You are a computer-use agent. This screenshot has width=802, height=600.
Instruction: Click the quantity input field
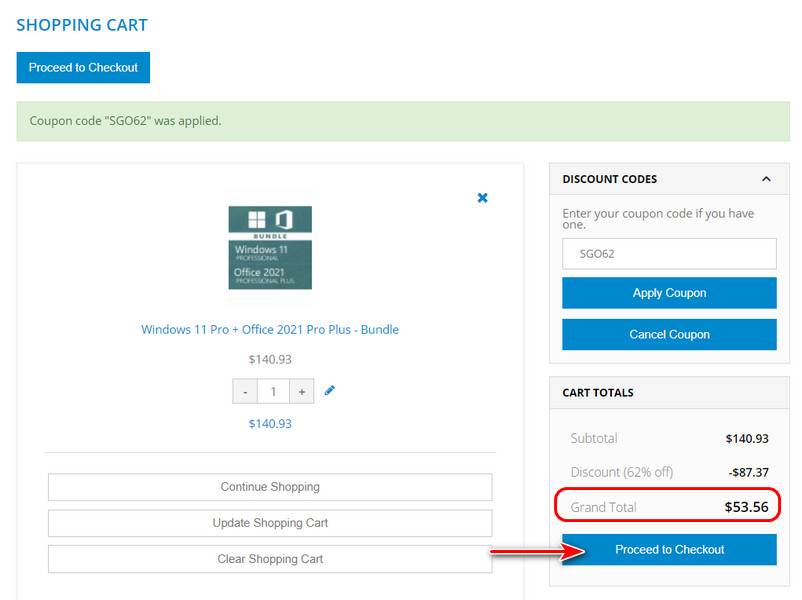pyautogui.click(x=273, y=392)
